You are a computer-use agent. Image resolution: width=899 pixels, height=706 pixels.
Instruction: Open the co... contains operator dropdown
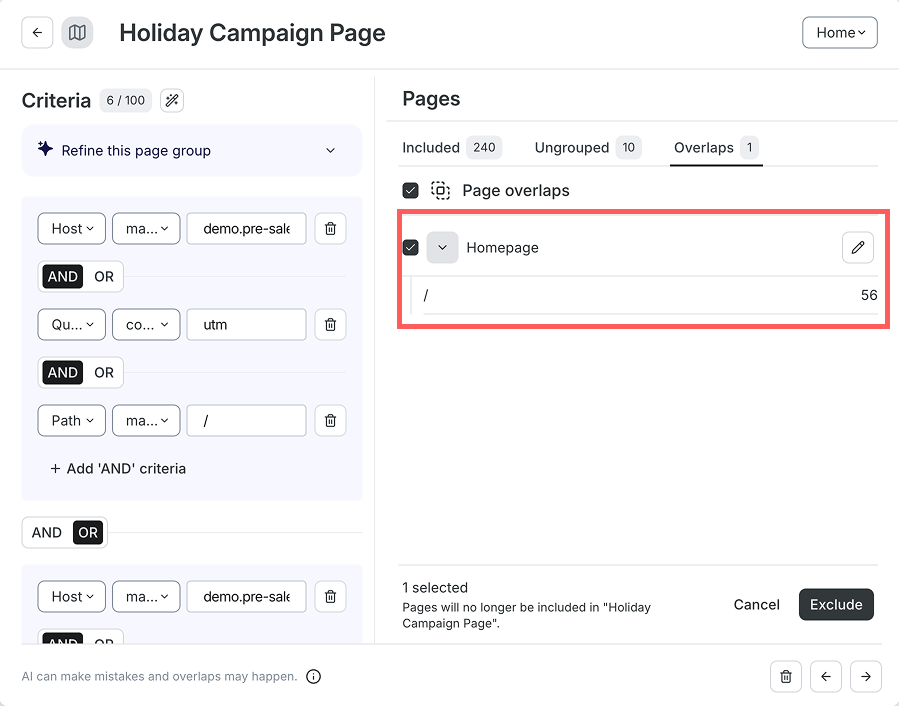tap(146, 325)
